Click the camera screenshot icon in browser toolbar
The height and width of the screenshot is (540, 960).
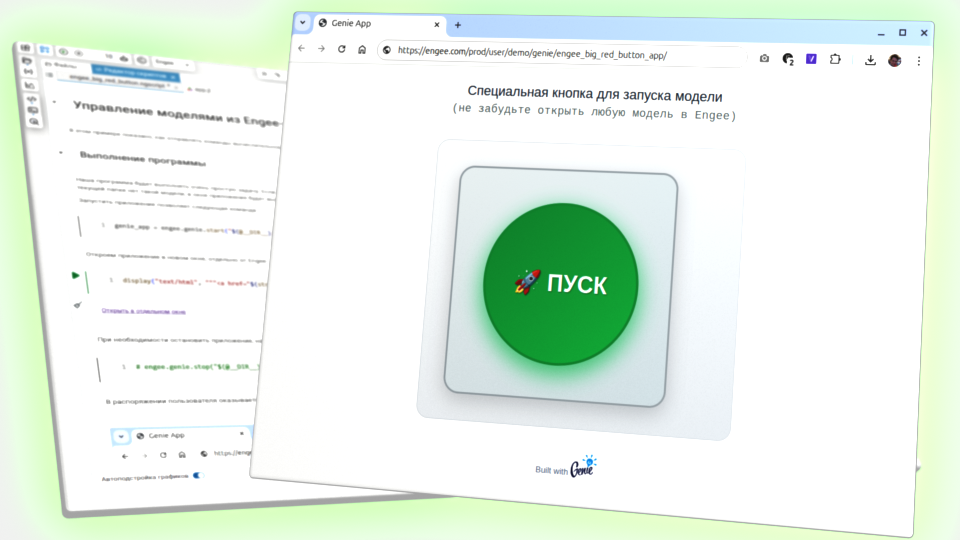[764, 58]
